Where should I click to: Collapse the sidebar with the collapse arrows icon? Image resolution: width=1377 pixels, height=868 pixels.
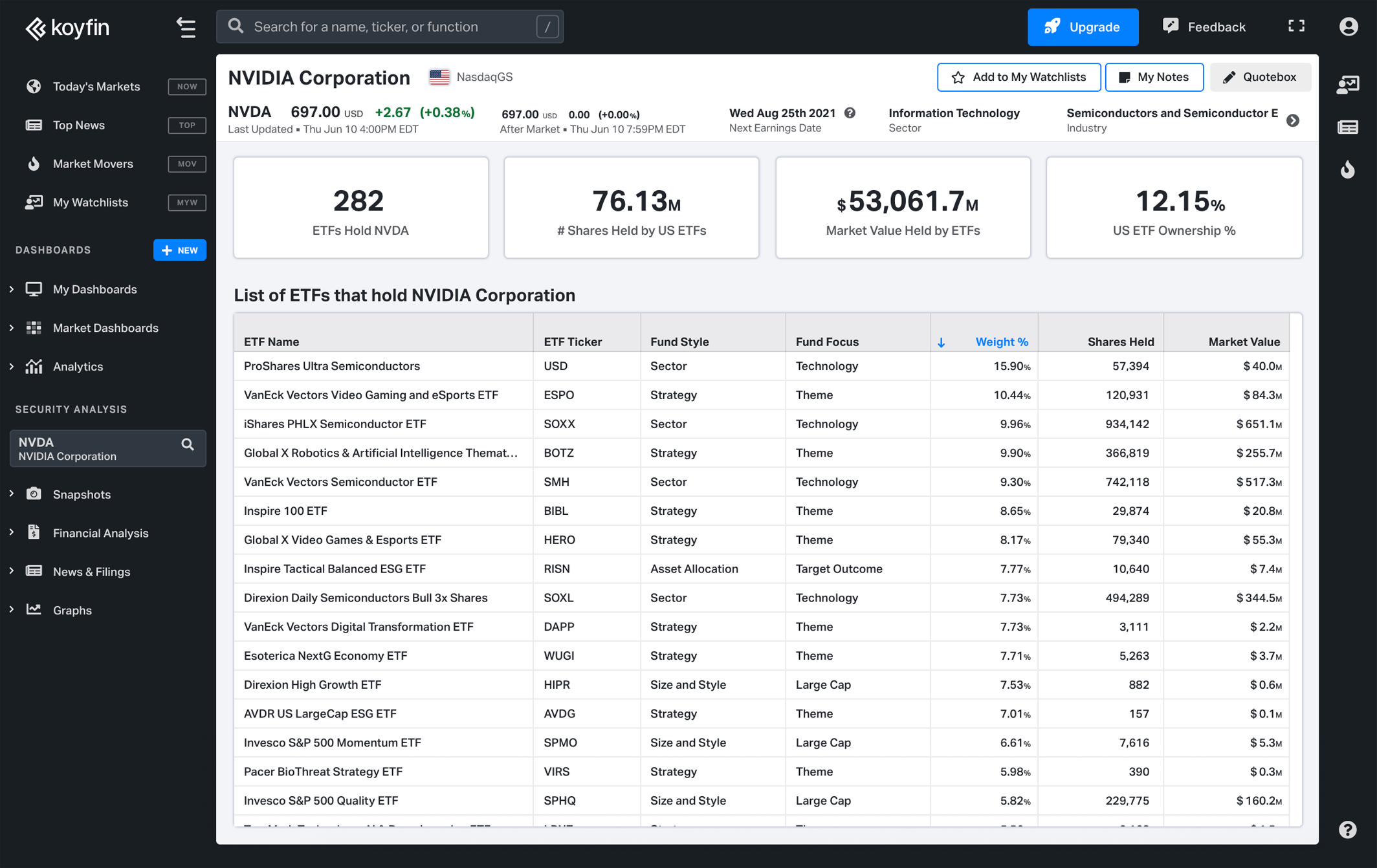click(x=186, y=27)
